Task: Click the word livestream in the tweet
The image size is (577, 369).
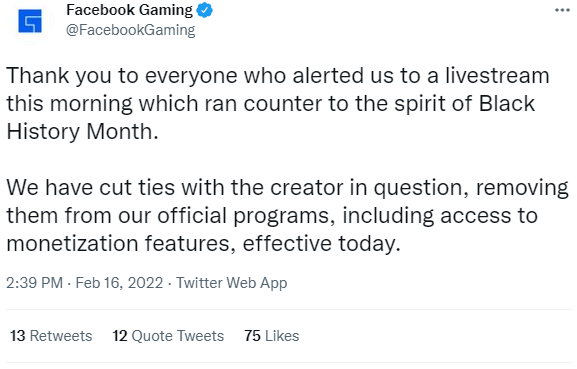Action: click(498, 75)
